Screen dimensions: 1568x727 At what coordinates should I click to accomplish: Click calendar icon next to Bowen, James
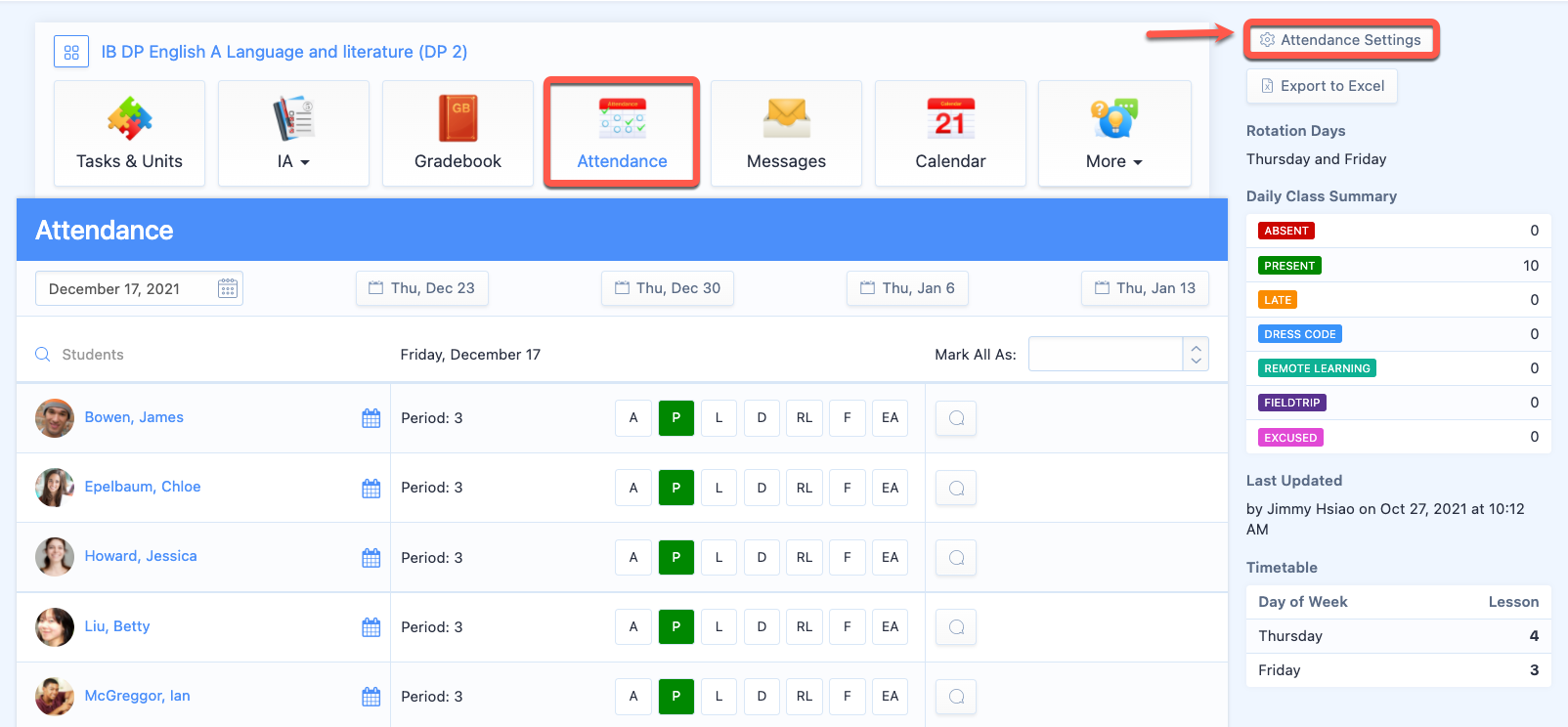pyautogui.click(x=370, y=418)
